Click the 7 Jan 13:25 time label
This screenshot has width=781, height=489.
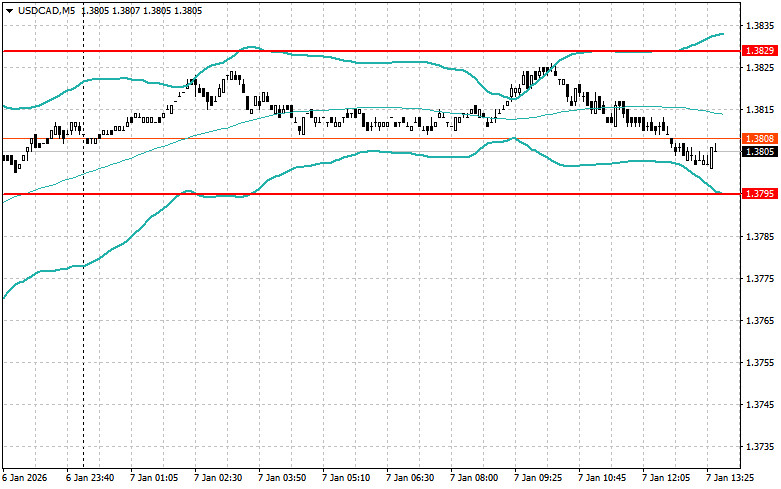point(731,479)
